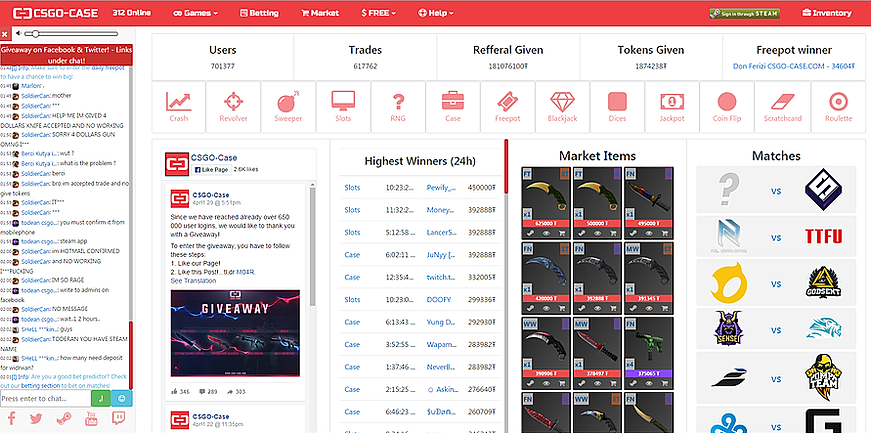Open the Twitch link under chat
Viewport: 871px width, 433px height.
(x=118, y=419)
